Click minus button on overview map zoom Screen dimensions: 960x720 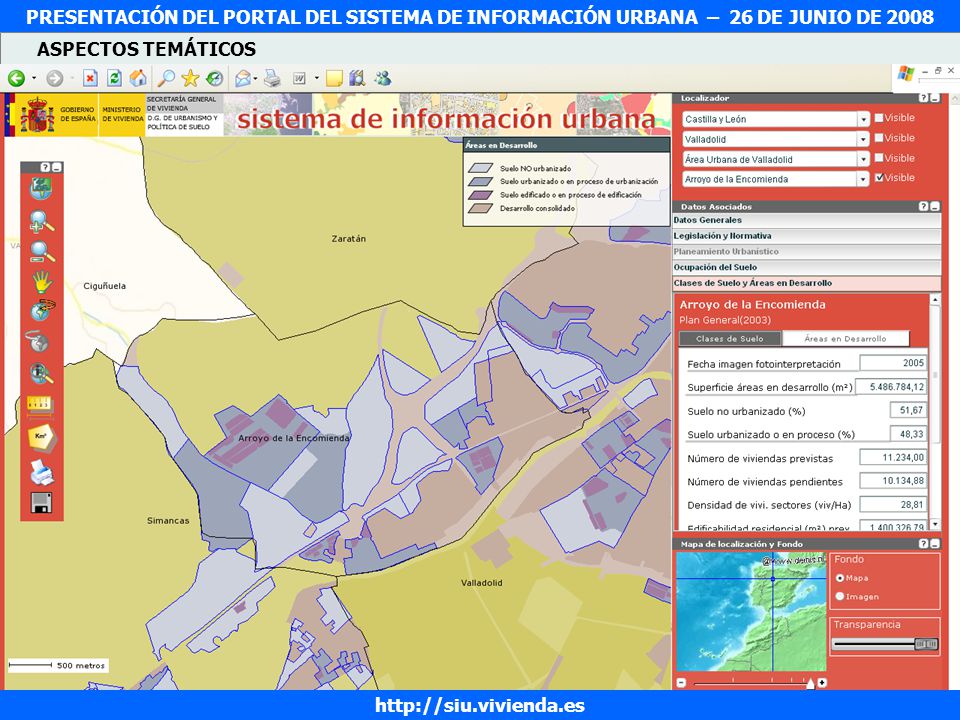point(681,683)
